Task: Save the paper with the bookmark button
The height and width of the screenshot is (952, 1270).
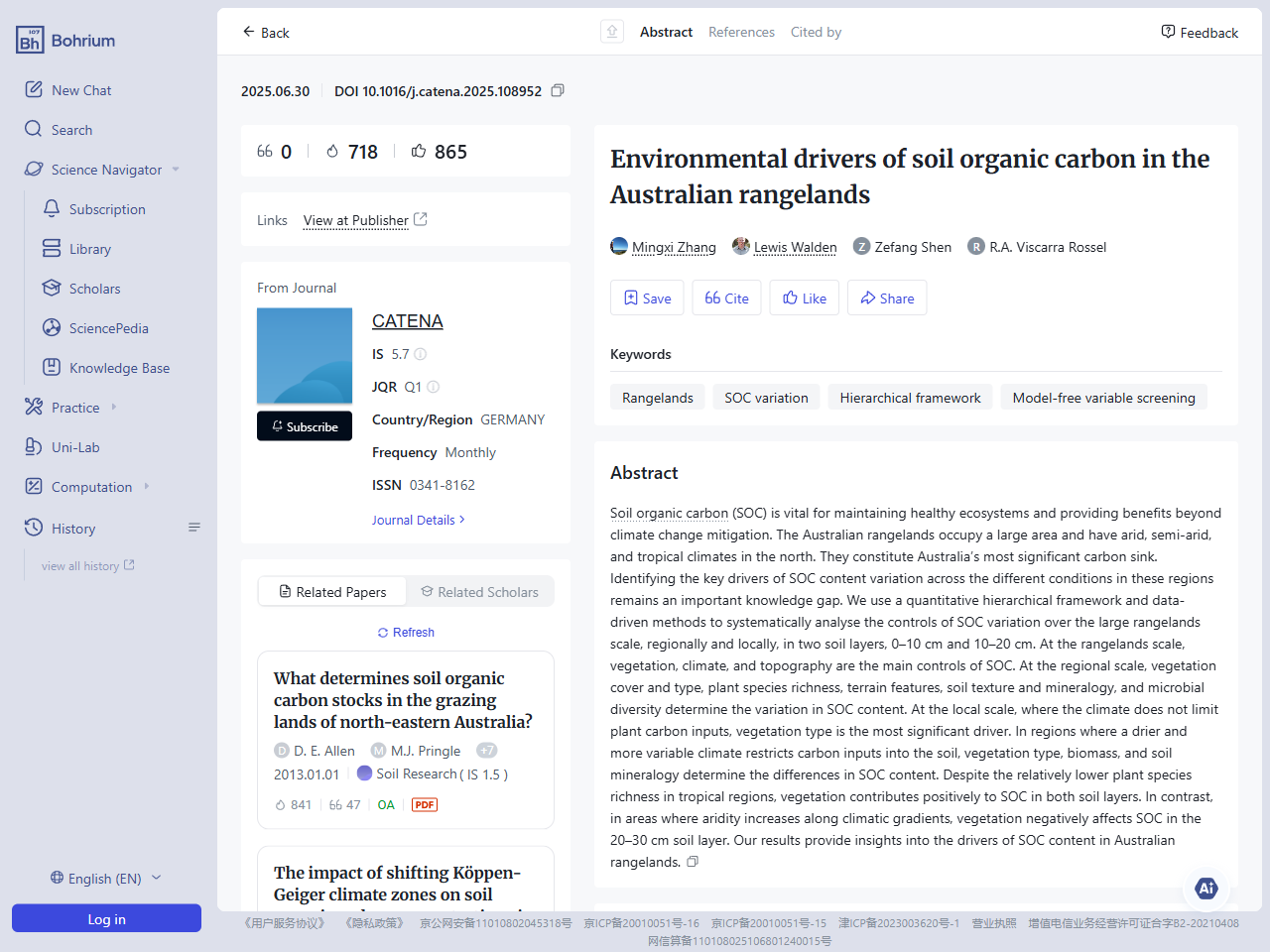Action: click(646, 297)
